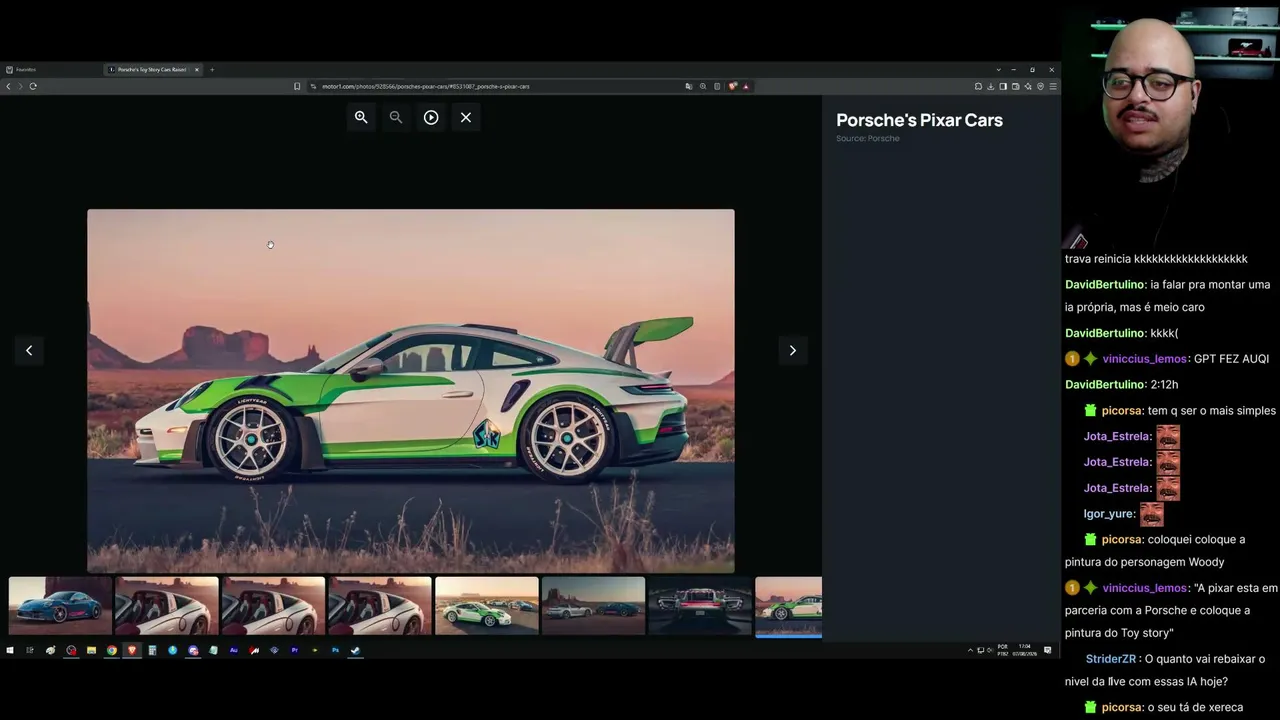Click the main green and white Porsche photo

pos(411,391)
